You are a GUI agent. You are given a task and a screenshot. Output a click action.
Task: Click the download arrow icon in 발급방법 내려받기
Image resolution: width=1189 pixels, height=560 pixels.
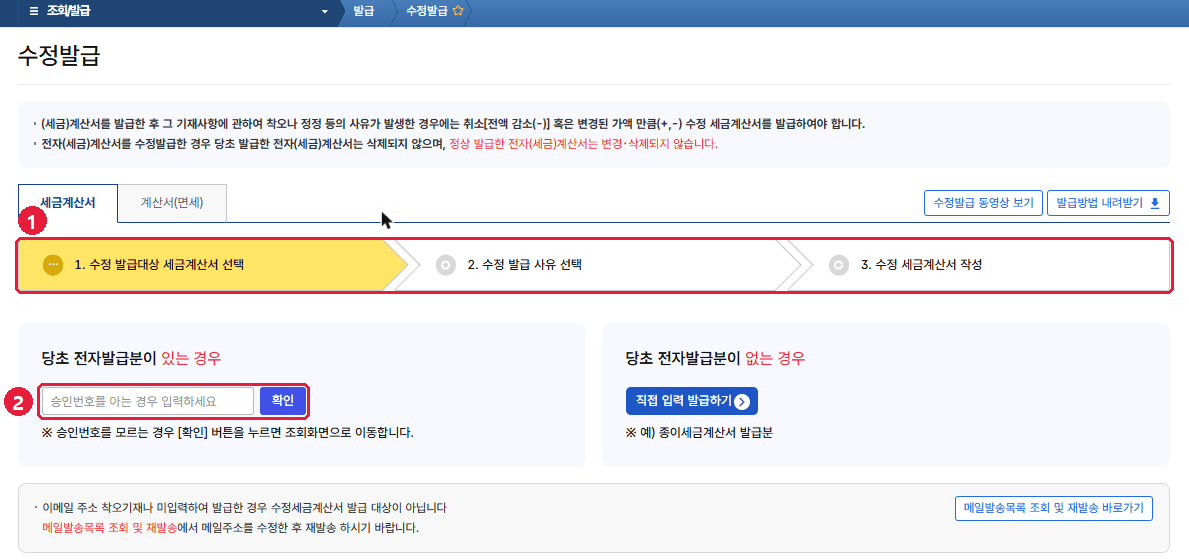(1155, 203)
